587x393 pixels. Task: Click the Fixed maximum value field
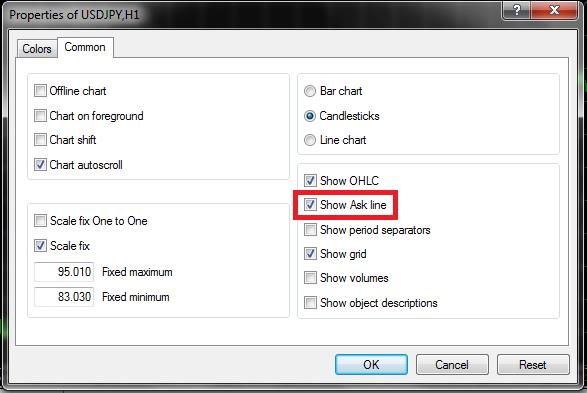64,272
